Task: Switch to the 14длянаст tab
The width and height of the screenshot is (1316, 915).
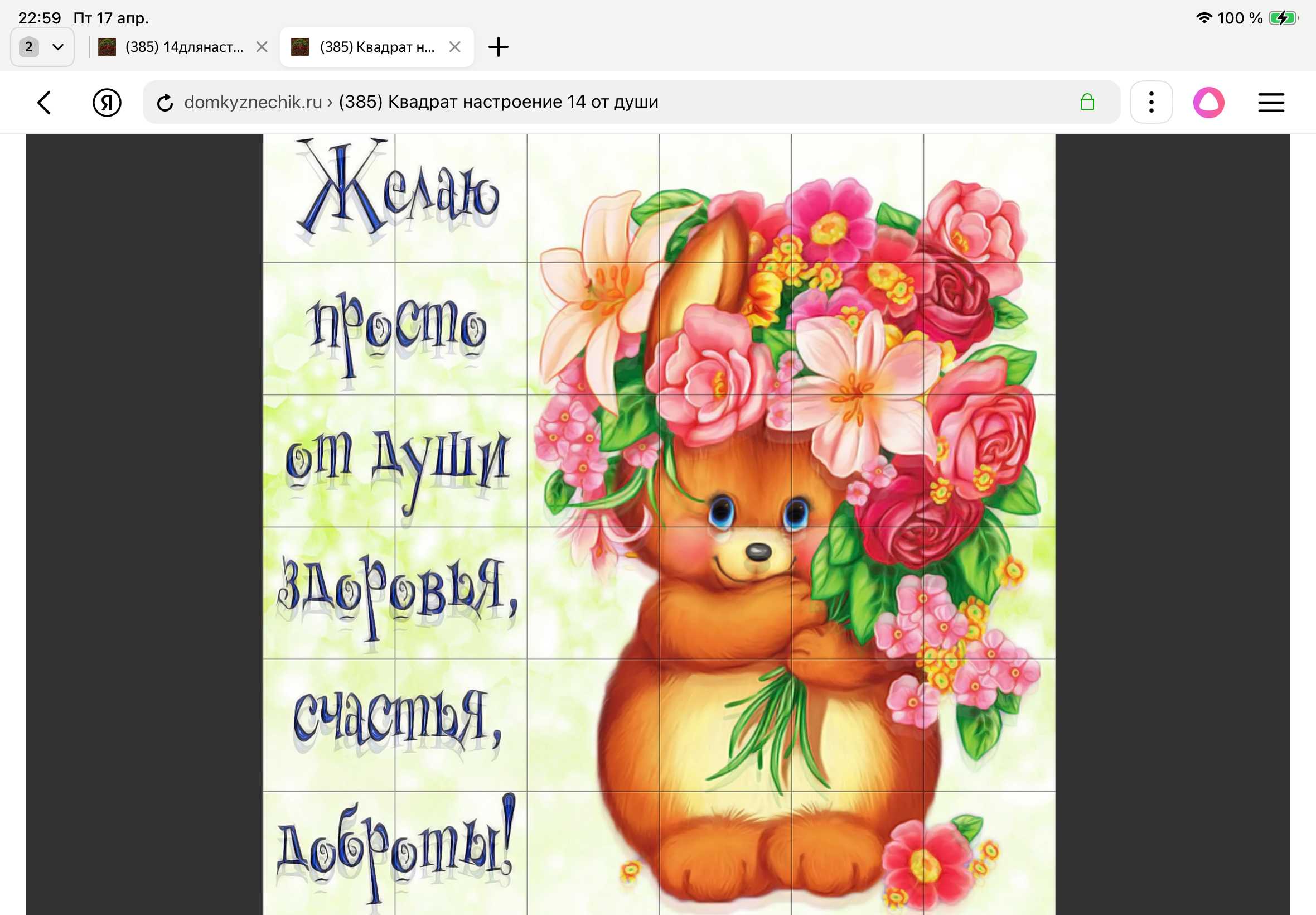Action: tap(183, 47)
